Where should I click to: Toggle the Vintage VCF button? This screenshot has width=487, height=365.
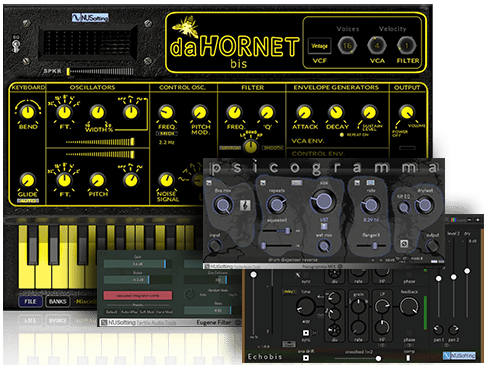(x=319, y=46)
